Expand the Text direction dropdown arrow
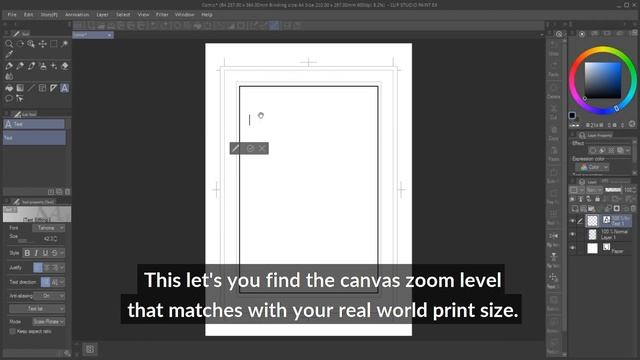Image resolution: width=640 pixels, height=360 pixels. coord(62,282)
